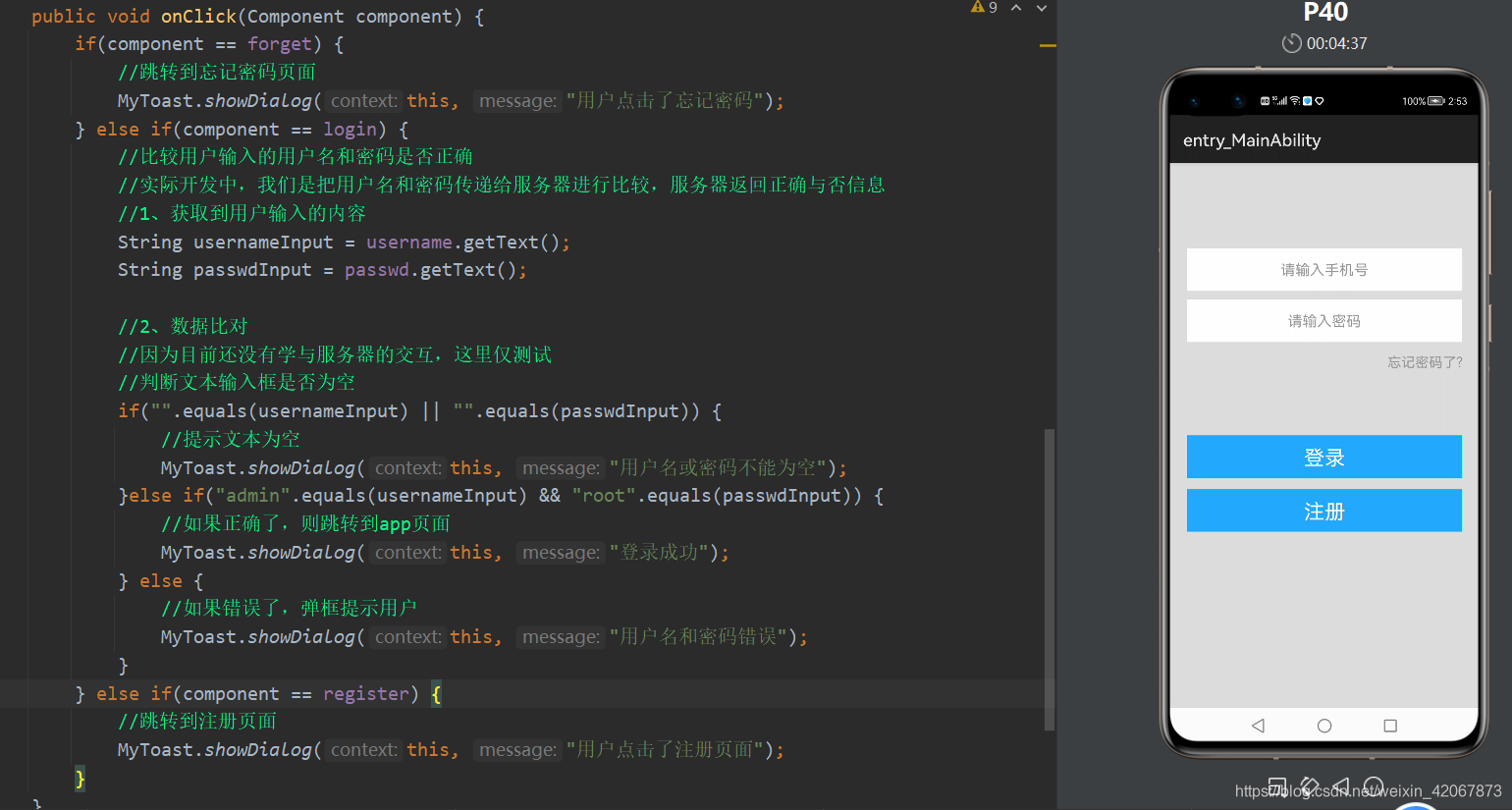Go to next highlighted error with down chevron
Image resolution: width=1512 pixels, height=810 pixels.
pyautogui.click(x=1042, y=8)
